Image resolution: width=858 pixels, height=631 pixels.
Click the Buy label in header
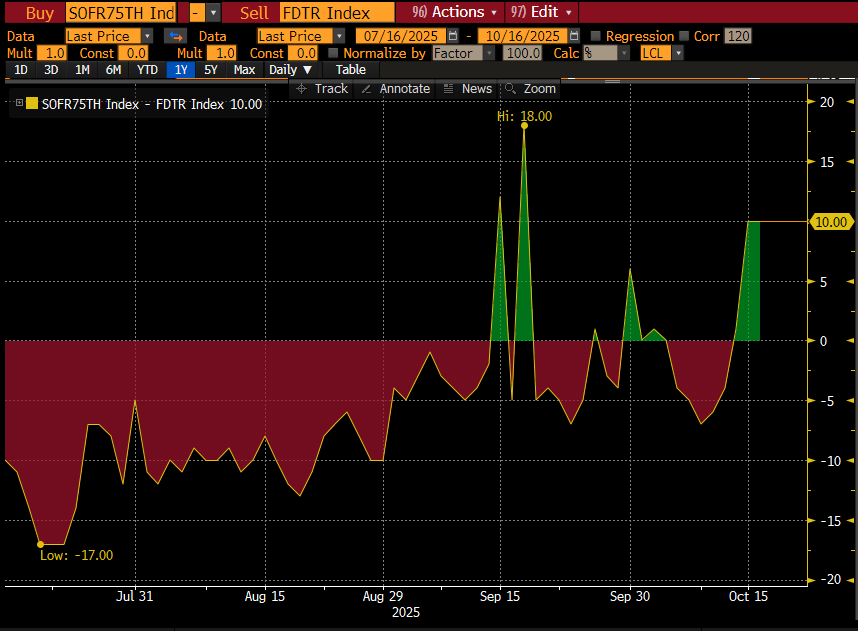click(x=39, y=13)
